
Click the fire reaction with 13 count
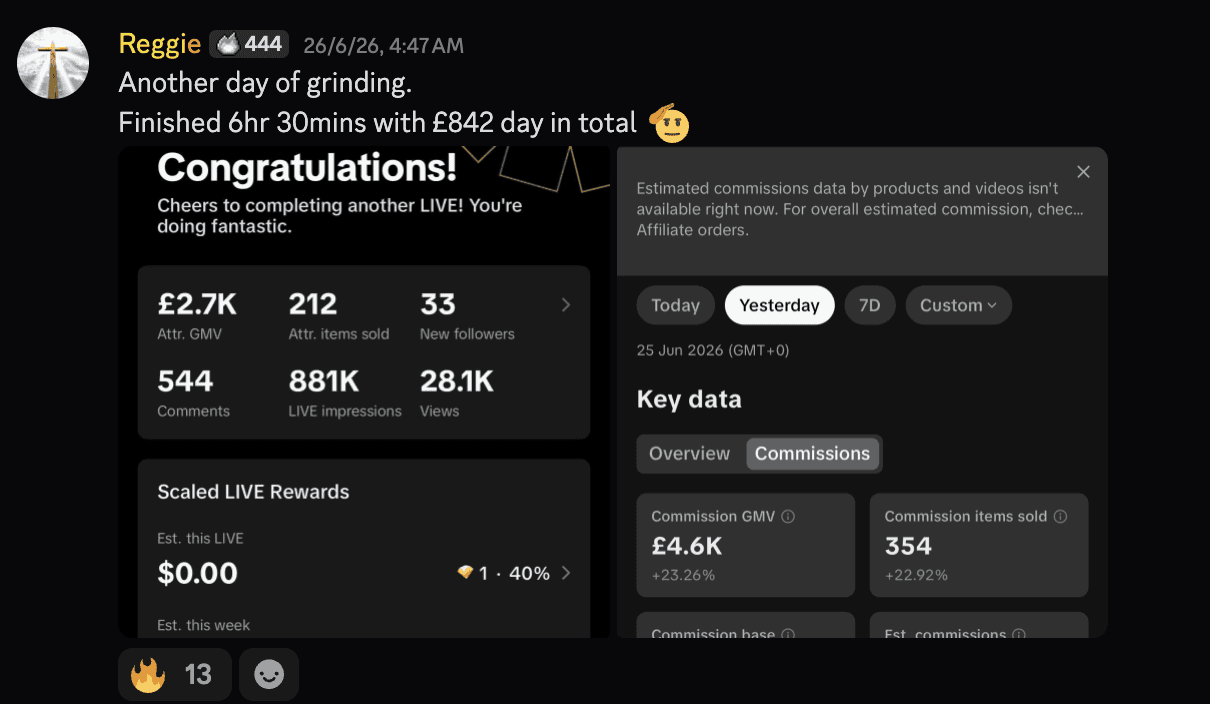click(x=174, y=675)
